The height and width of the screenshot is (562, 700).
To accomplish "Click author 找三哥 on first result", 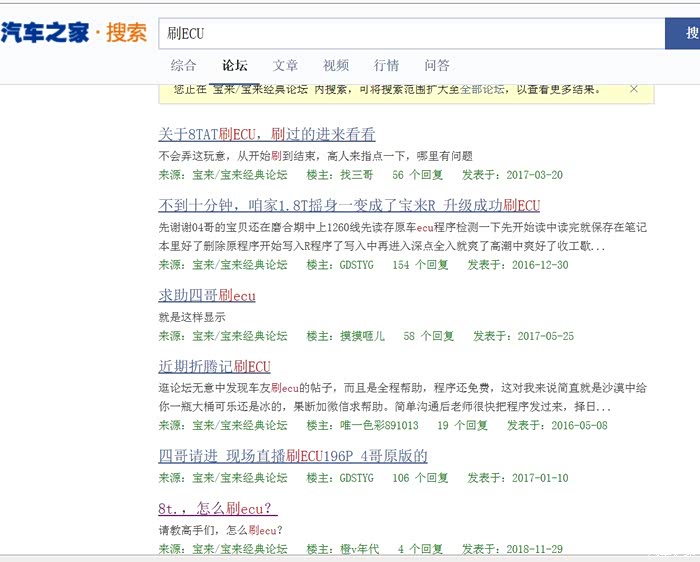I will coord(357,175).
